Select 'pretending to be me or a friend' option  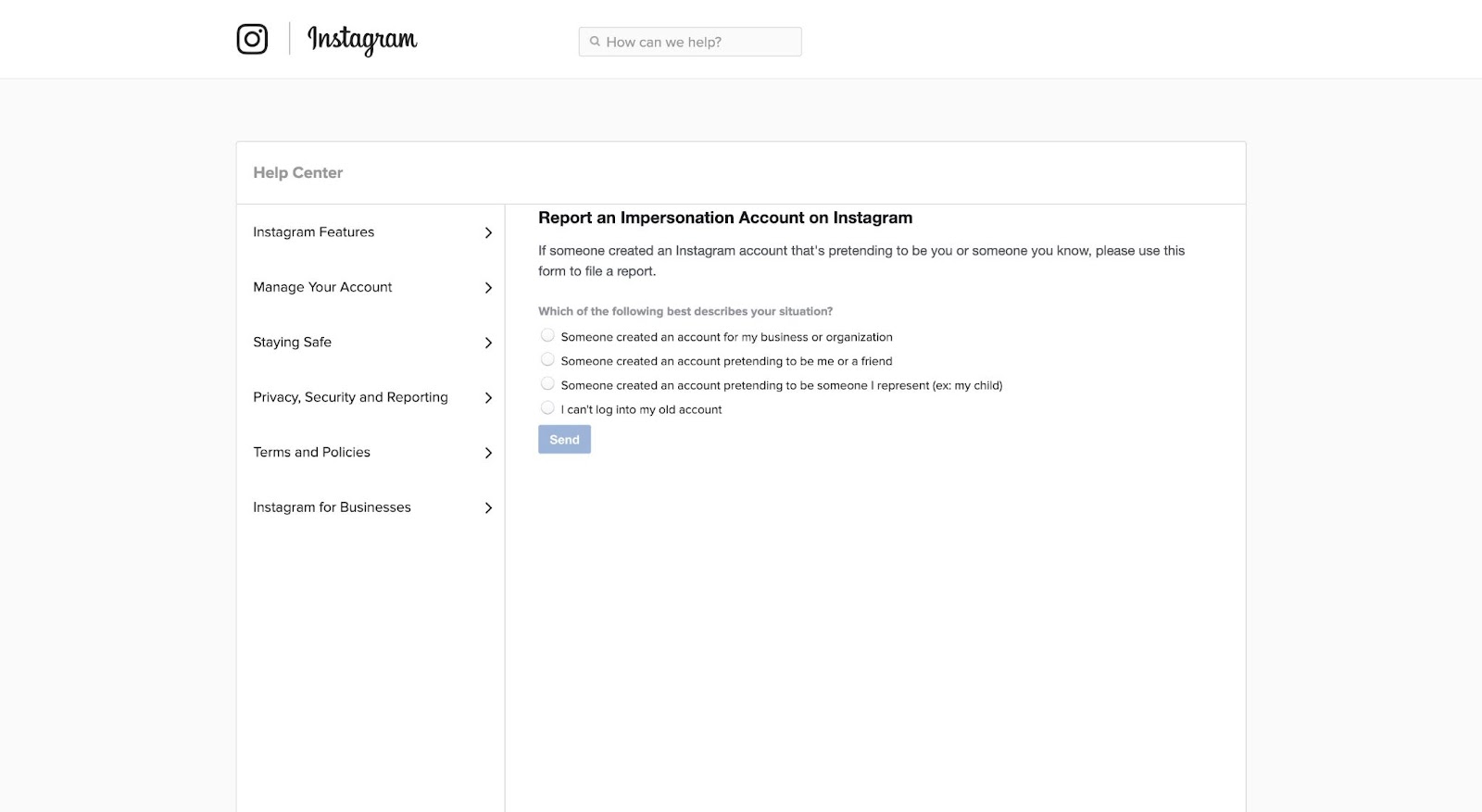pos(547,359)
